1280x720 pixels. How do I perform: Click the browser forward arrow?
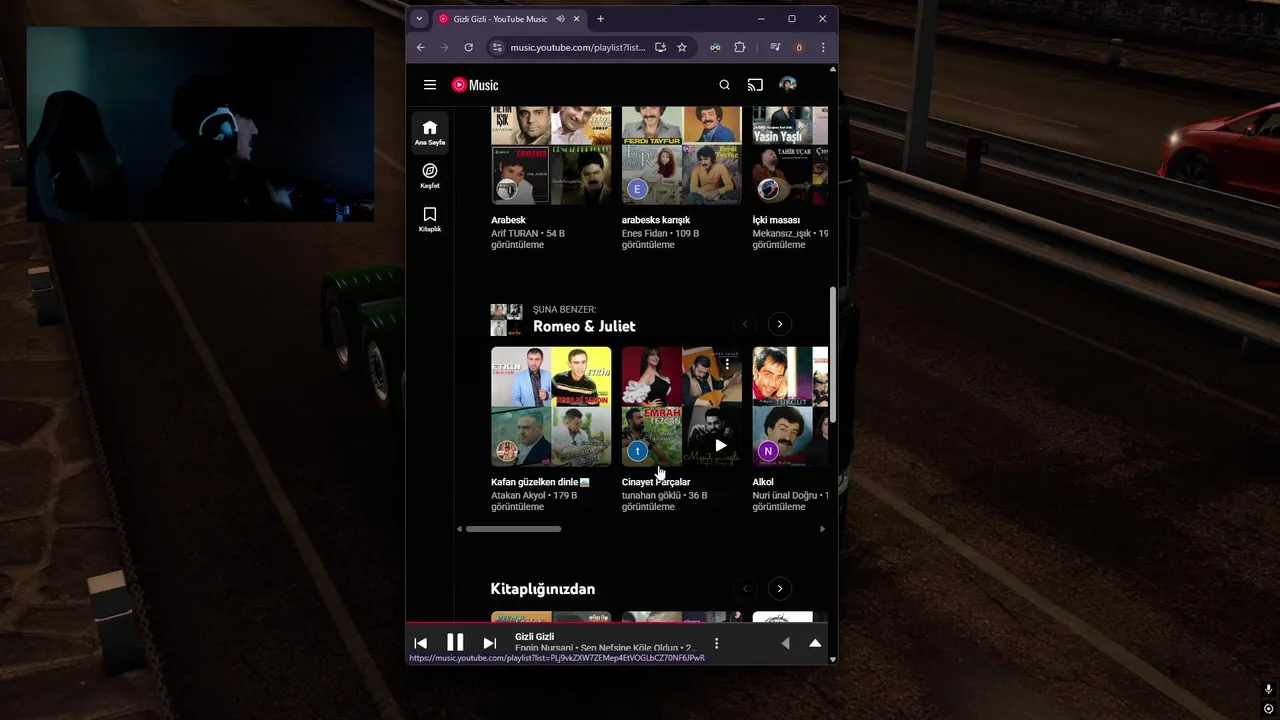point(445,47)
